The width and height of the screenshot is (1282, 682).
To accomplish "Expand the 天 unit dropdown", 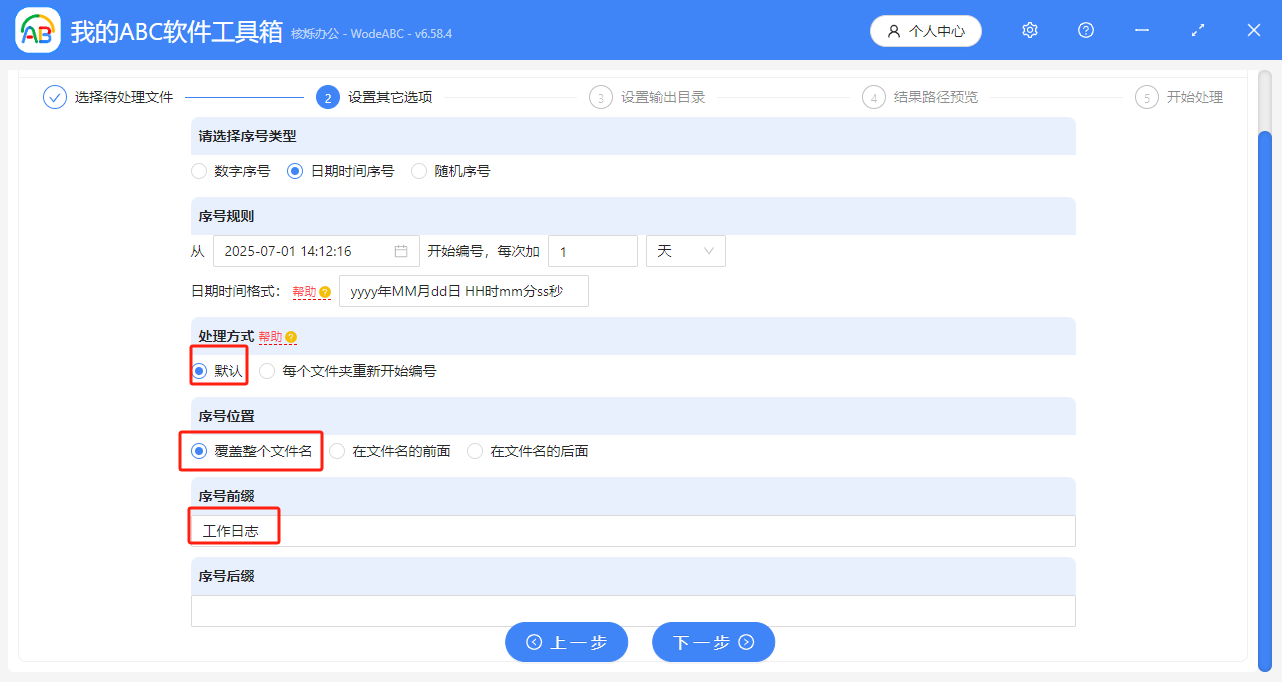I will [685, 251].
